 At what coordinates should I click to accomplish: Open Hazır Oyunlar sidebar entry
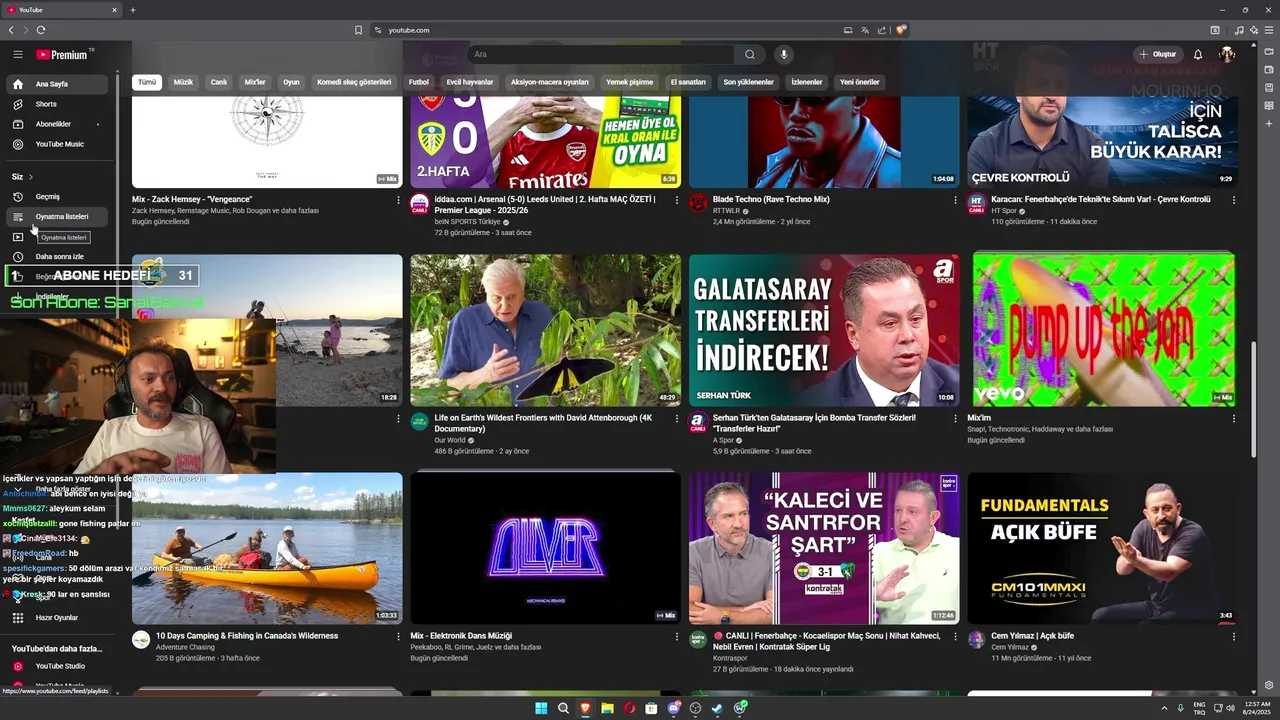tap(56, 618)
